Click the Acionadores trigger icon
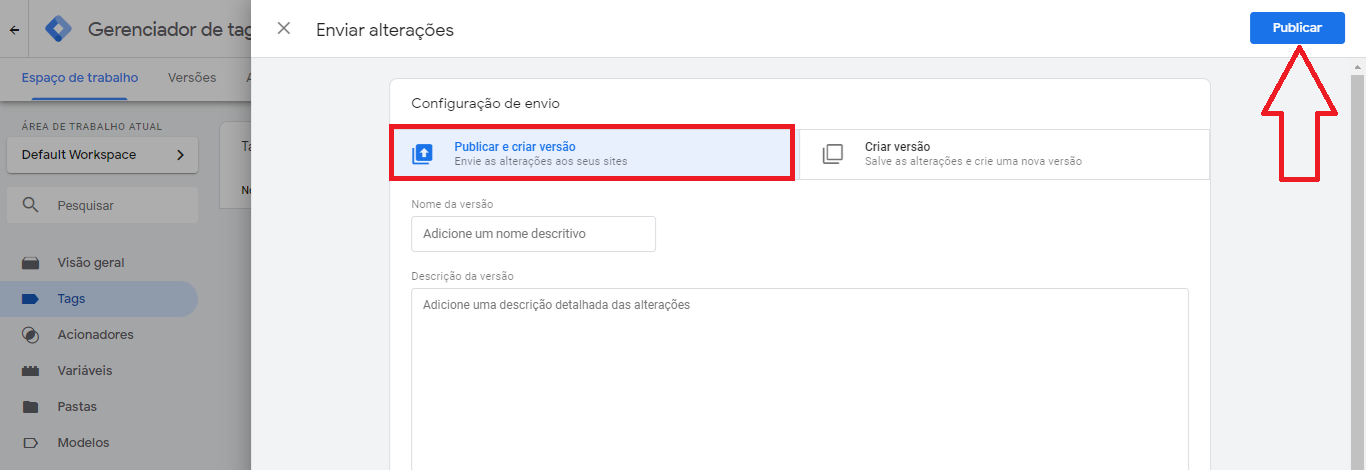The width and height of the screenshot is (1366, 470). tap(31, 335)
